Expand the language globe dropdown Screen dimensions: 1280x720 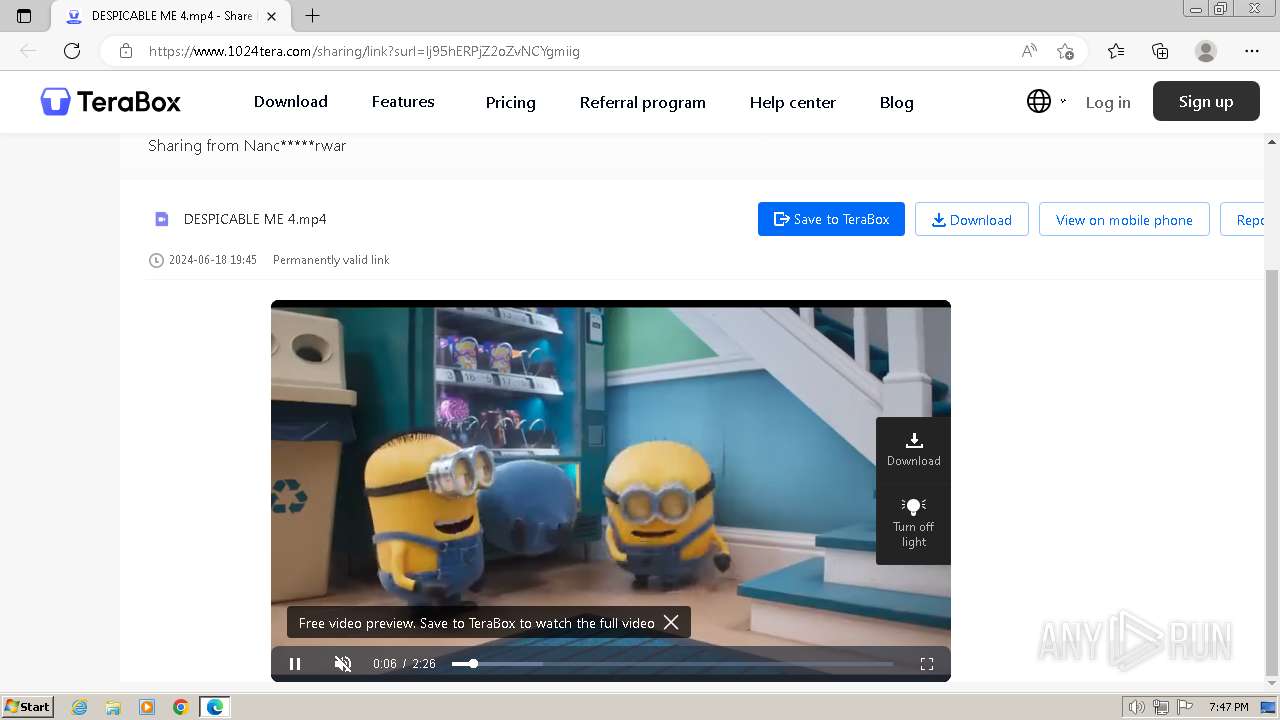pos(1045,101)
